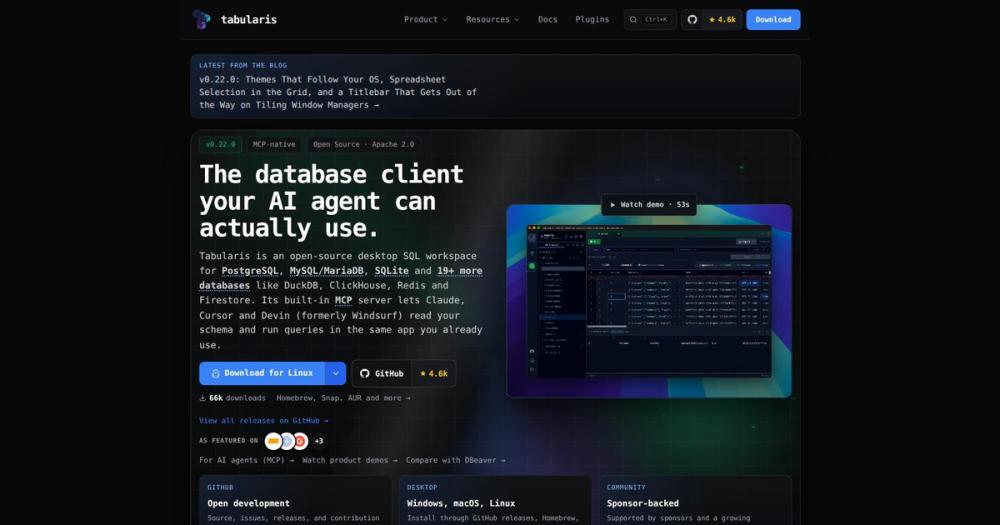Open the Open development card

pos(295,501)
